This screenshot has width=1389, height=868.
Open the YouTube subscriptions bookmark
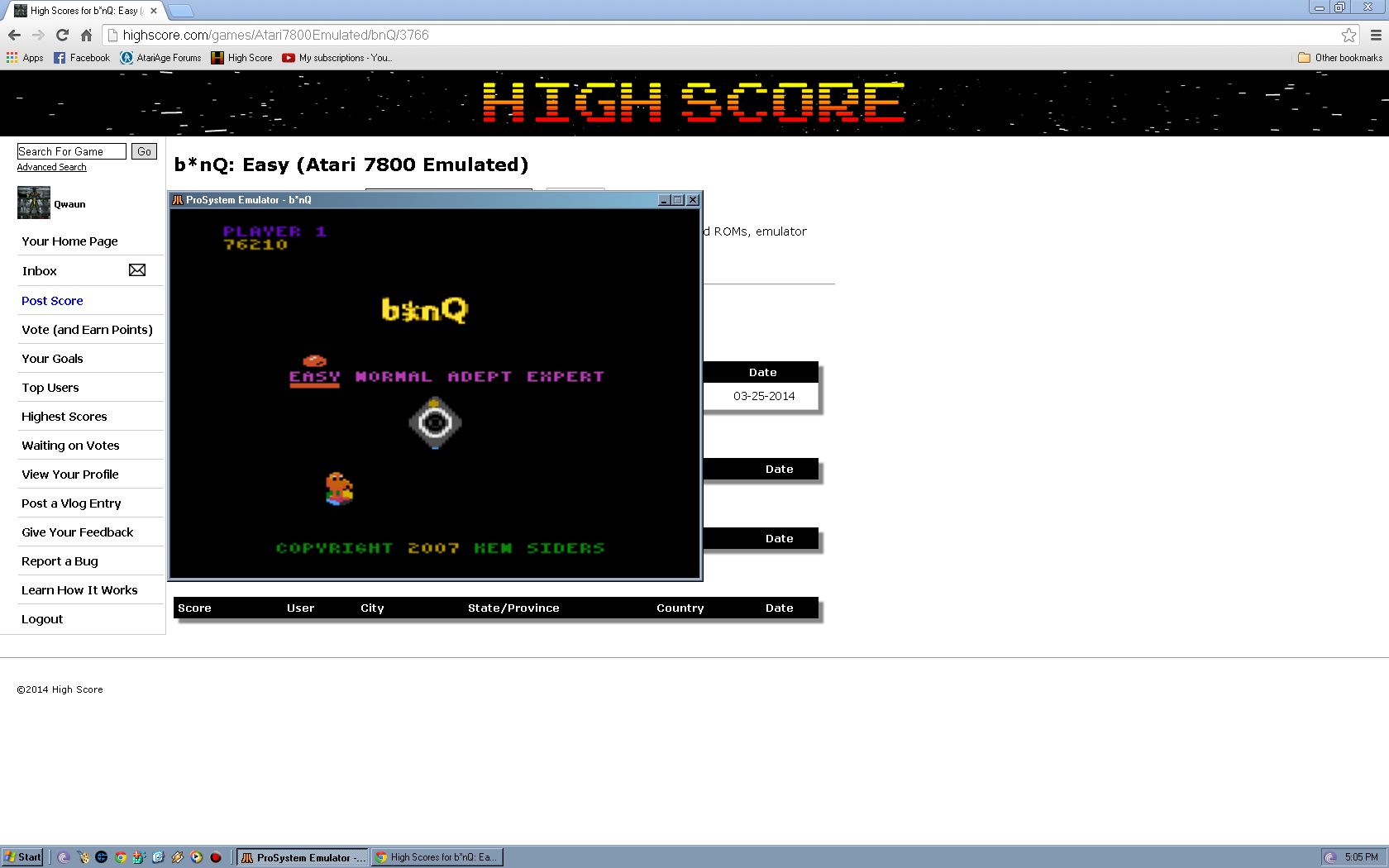tap(337, 58)
